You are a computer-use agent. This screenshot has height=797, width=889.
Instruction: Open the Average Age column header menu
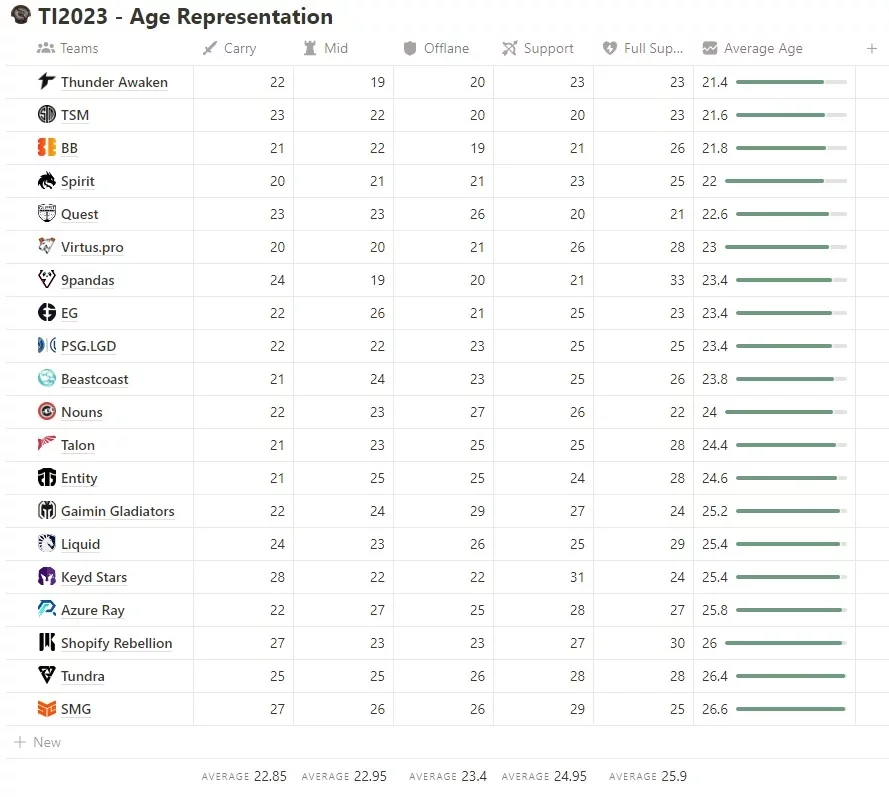click(753, 48)
